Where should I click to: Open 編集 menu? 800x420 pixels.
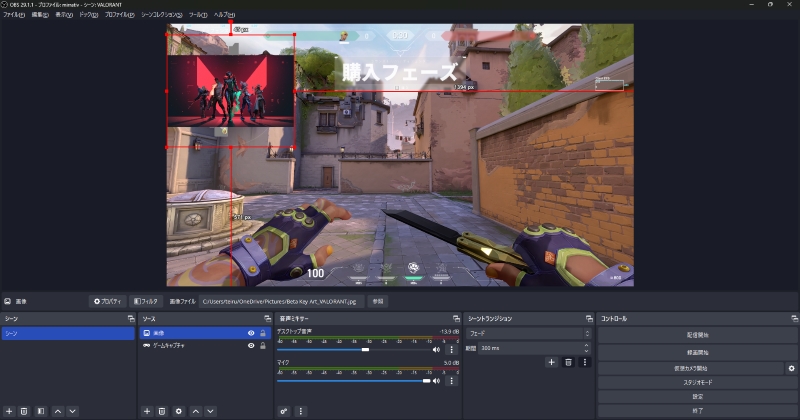click(x=40, y=15)
